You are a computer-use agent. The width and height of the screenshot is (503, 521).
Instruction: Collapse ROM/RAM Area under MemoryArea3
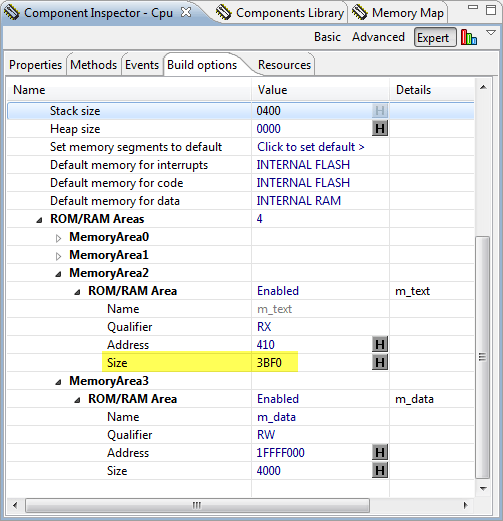(77, 400)
